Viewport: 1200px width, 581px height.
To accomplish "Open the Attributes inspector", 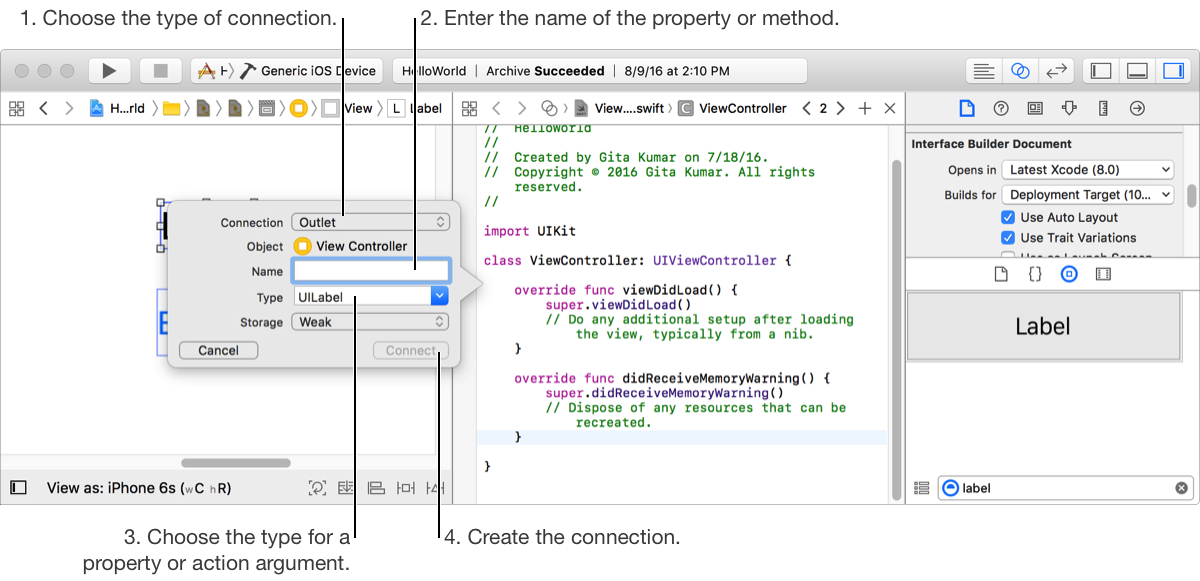I will [1069, 108].
